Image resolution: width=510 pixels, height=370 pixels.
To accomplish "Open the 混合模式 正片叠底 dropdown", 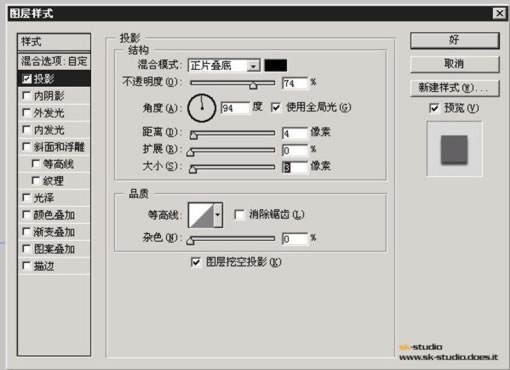I will (x=224, y=66).
